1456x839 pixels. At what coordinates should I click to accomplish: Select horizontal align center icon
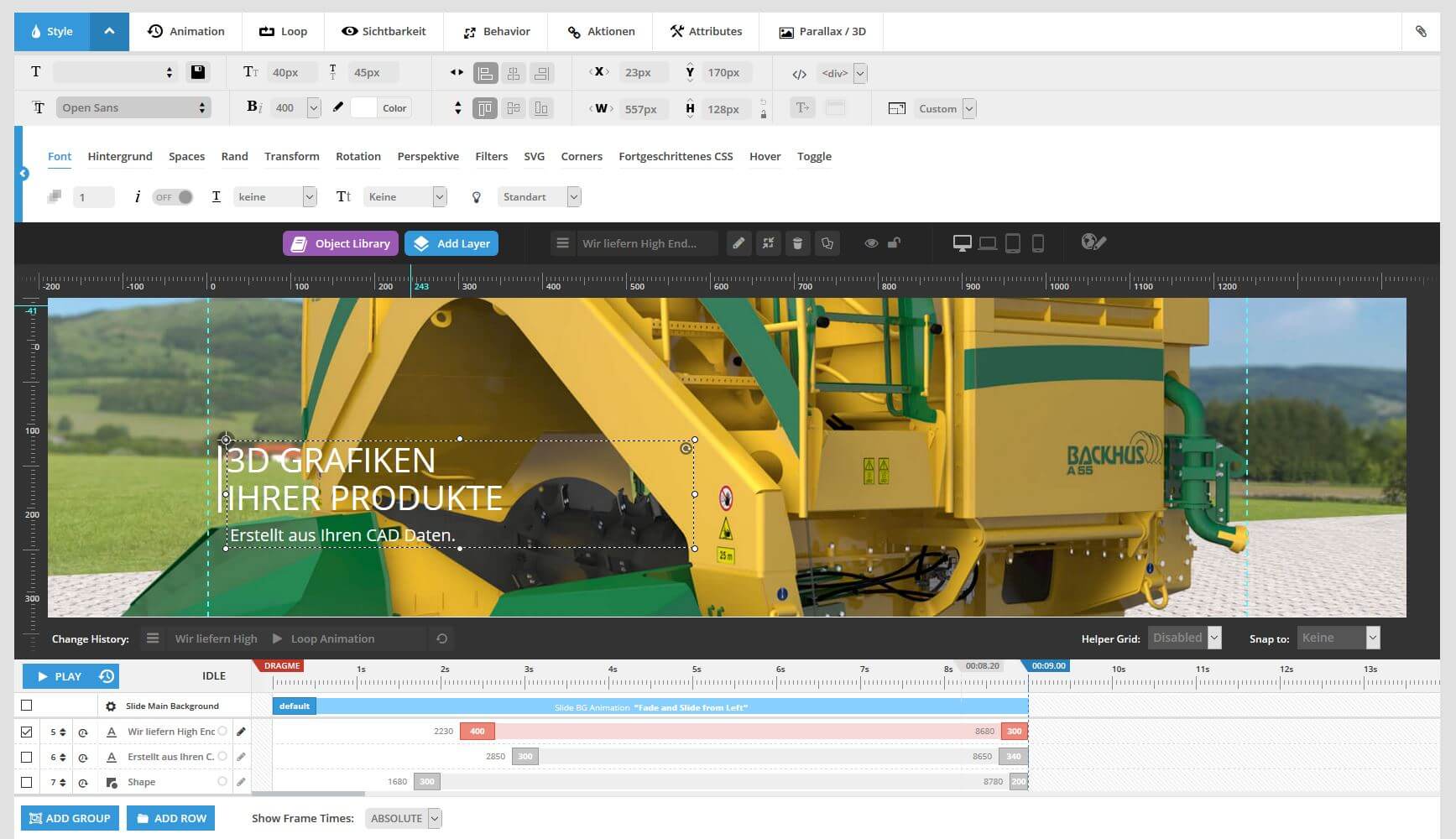coord(514,73)
